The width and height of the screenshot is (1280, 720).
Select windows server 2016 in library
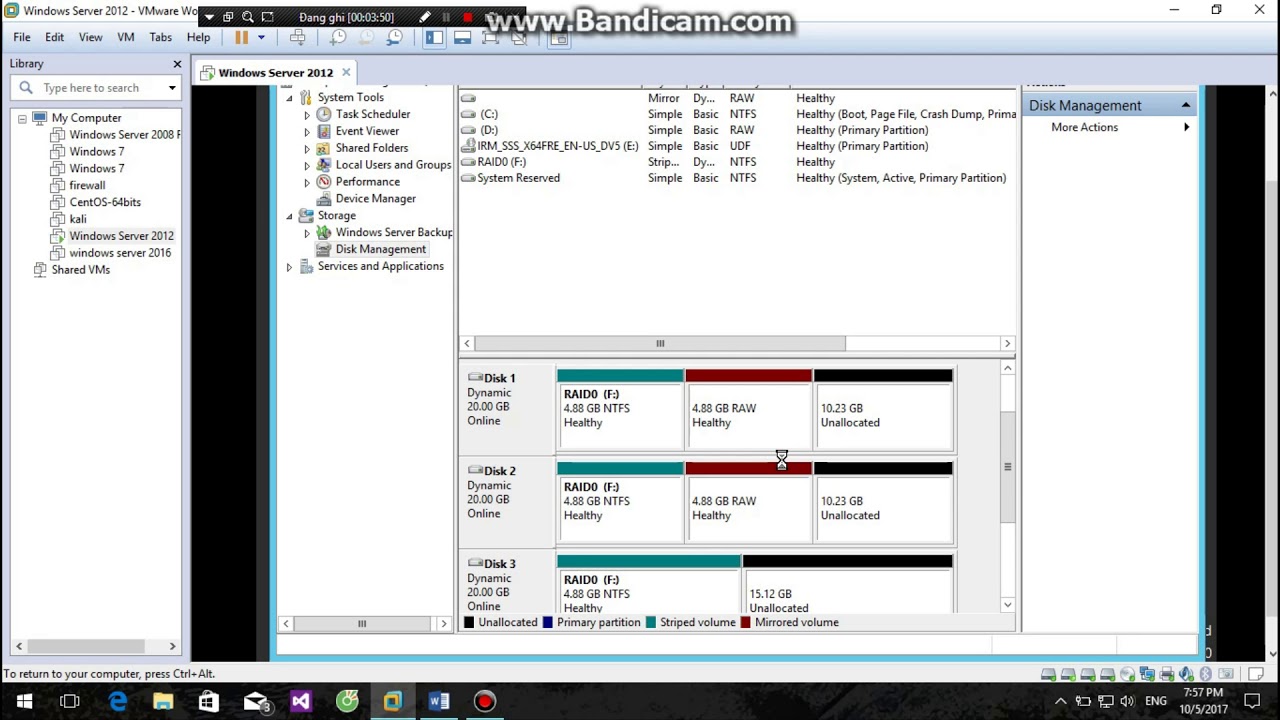119,253
